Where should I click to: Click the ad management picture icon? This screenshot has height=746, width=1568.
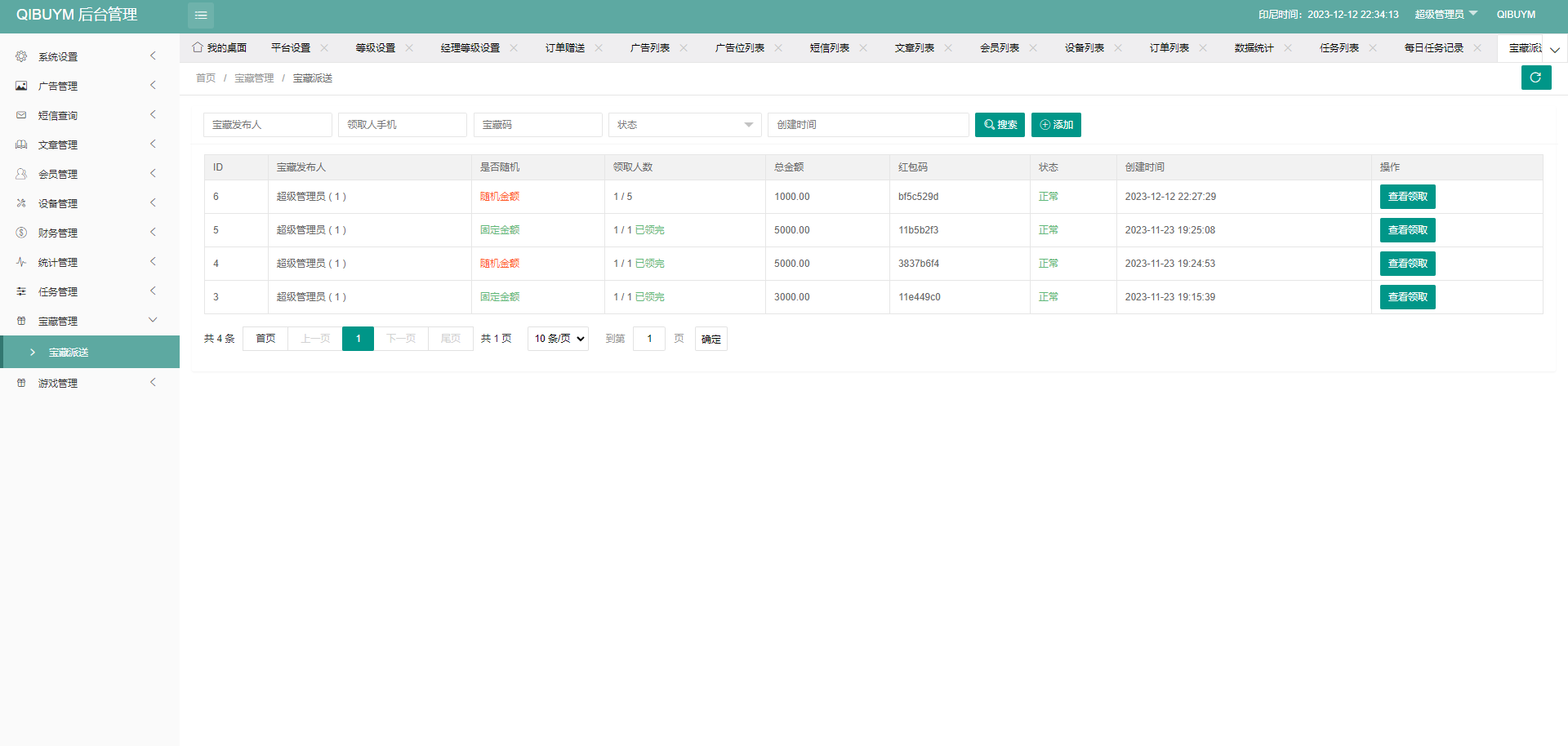coord(21,86)
